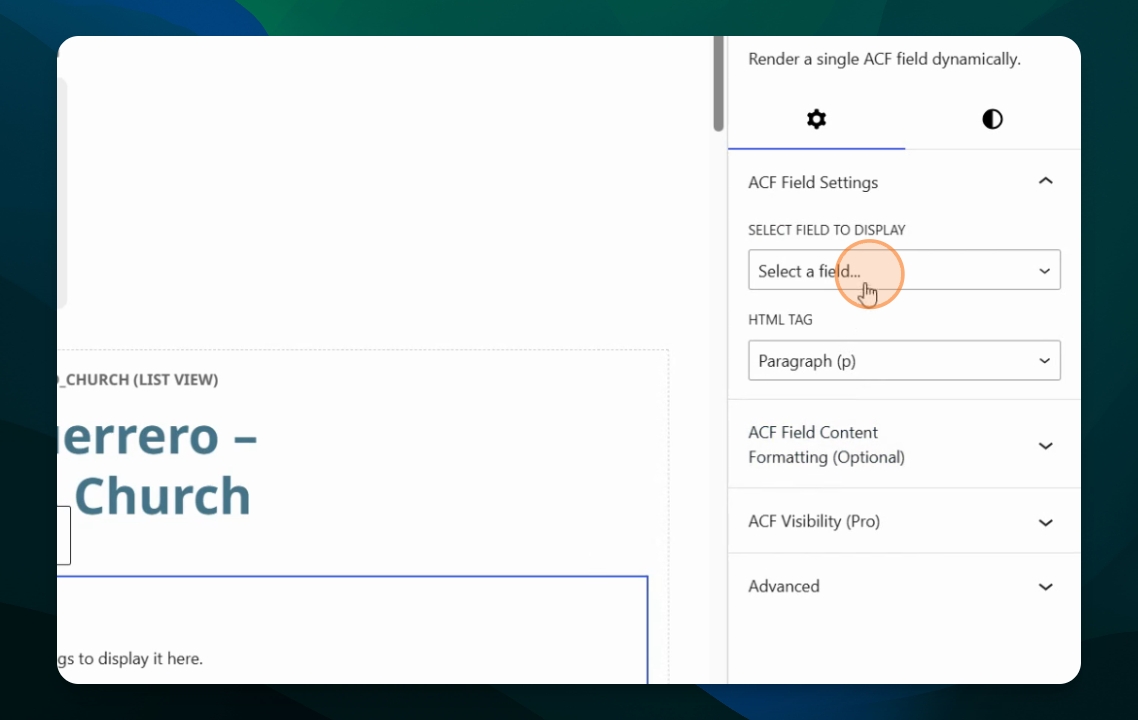Screen dimensions: 1138x720
Task: Collapse the ACF Field Settings panel
Action: (x=904, y=182)
